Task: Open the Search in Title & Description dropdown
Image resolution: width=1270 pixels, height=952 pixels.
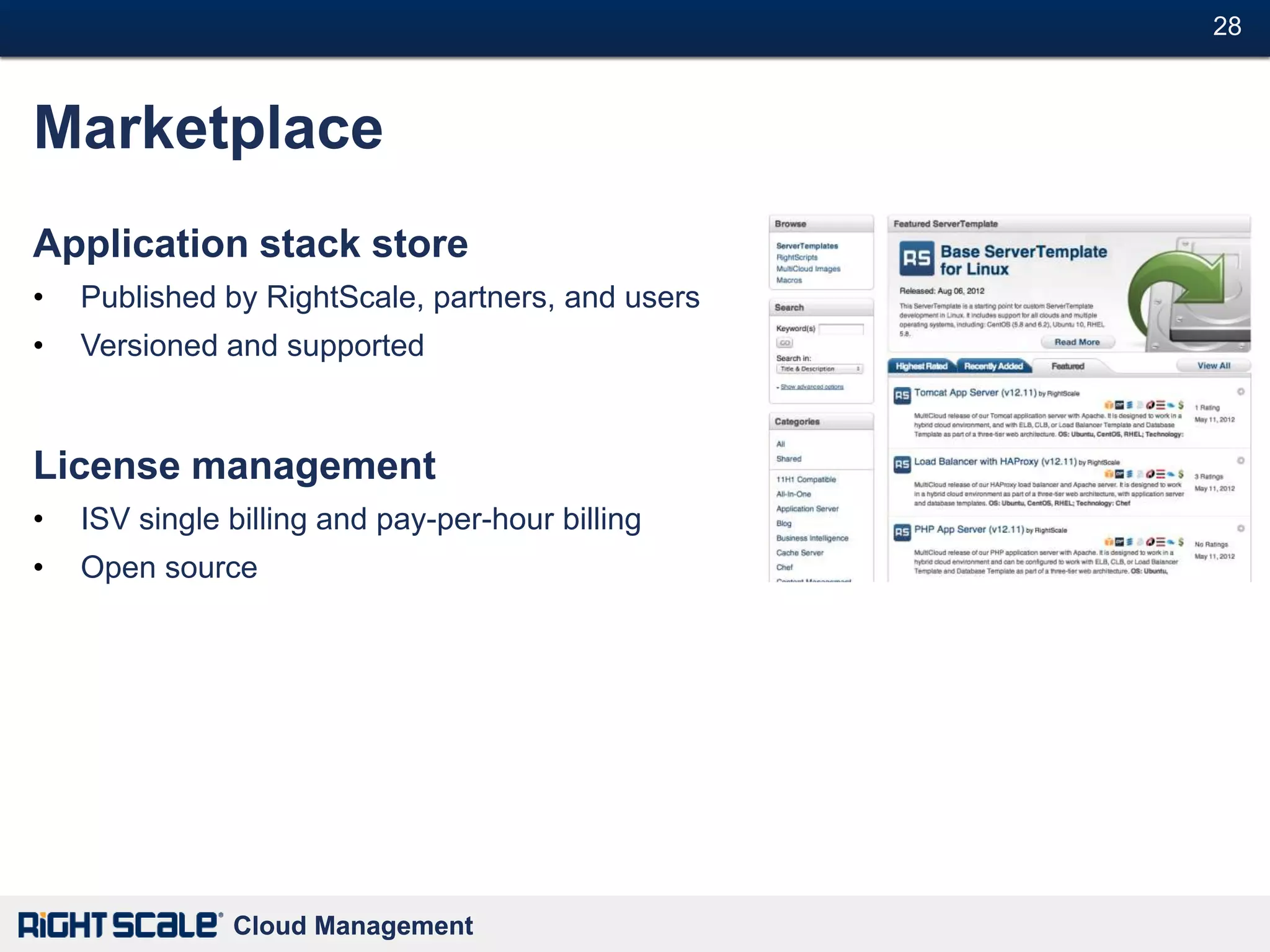Action: tap(819, 369)
